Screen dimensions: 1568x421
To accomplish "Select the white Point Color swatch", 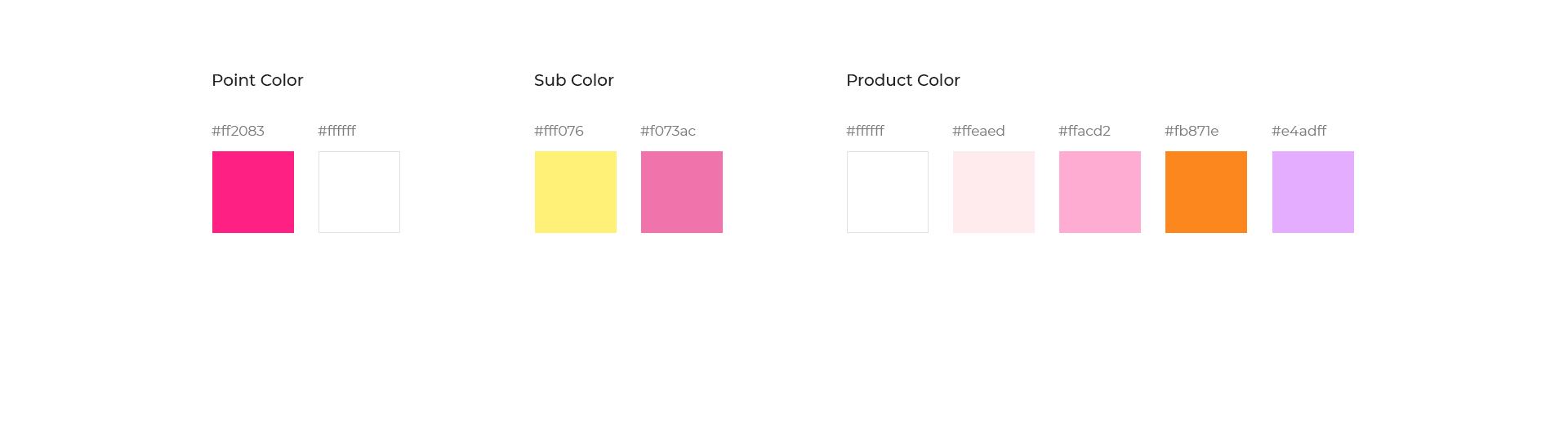I will point(359,192).
